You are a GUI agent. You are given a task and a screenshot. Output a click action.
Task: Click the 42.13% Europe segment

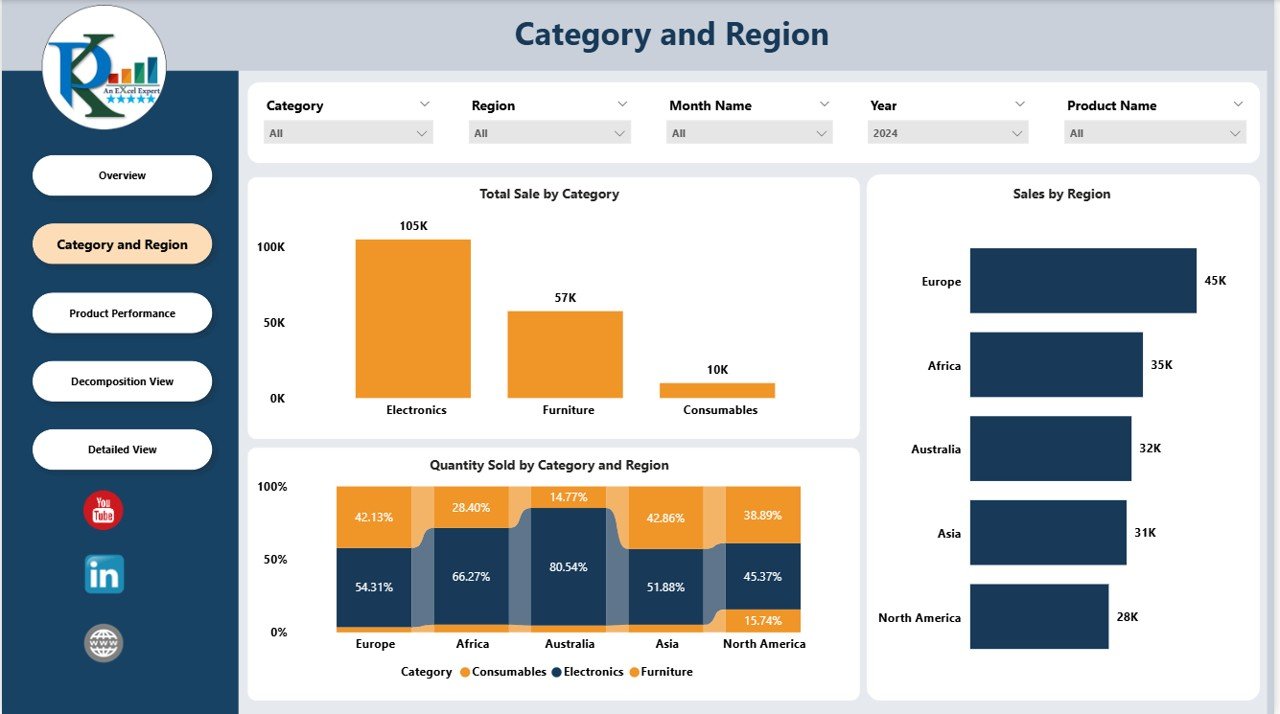(374, 517)
